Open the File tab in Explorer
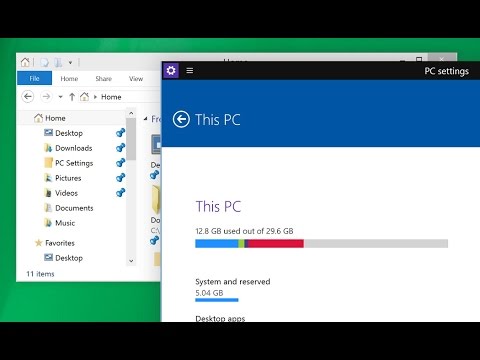The image size is (480, 360). pyautogui.click(x=34, y=78)
